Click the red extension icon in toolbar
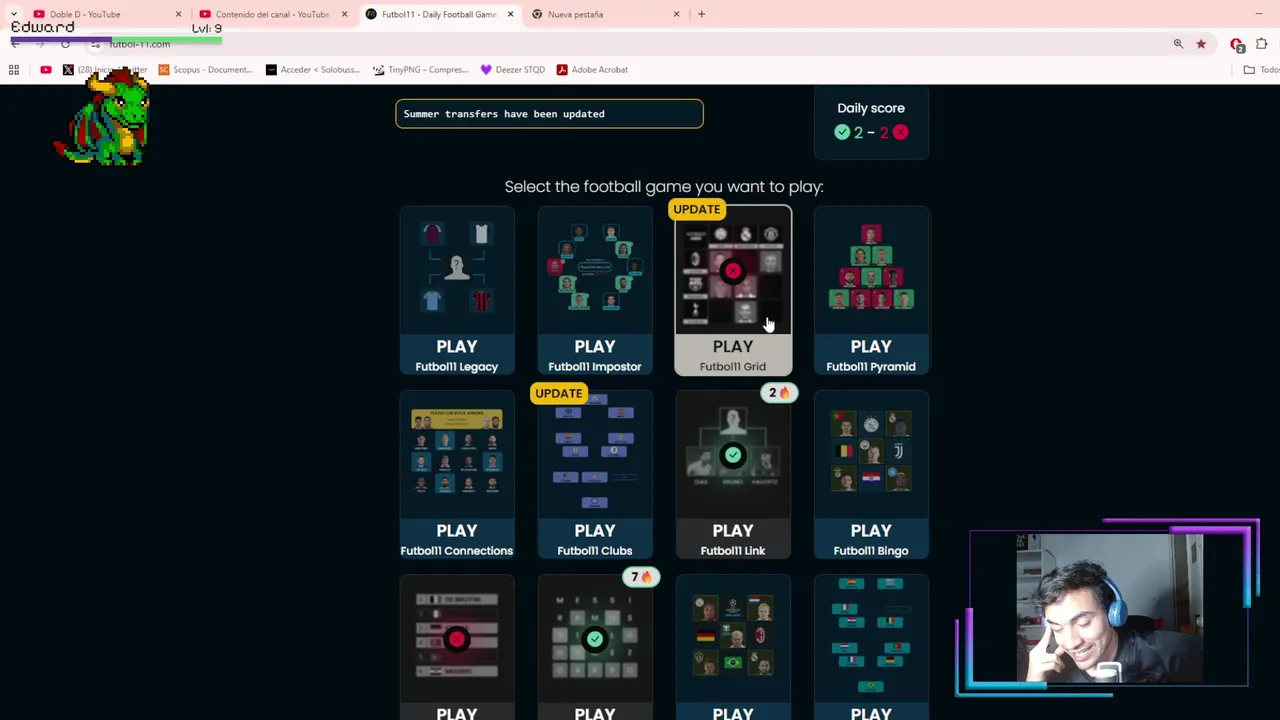Viewport: 1280px width, 720px height. click(1237, 44)
